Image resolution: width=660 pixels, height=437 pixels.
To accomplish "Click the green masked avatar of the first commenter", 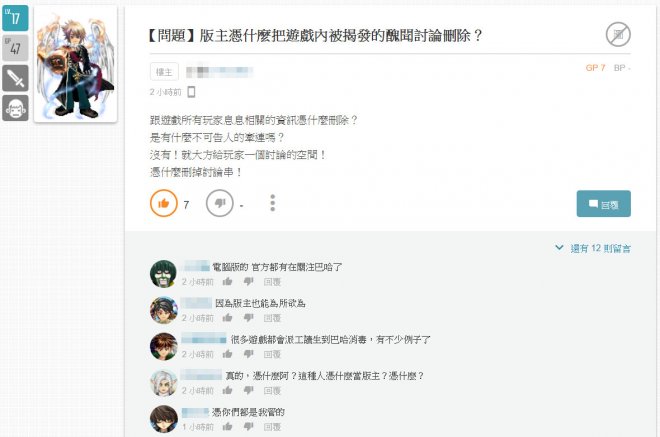I will tap(163, 274).
